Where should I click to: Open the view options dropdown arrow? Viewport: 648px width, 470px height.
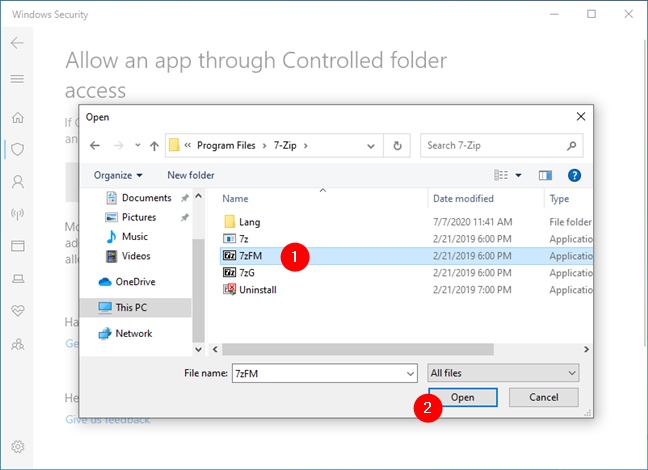(x=518, y=175)
